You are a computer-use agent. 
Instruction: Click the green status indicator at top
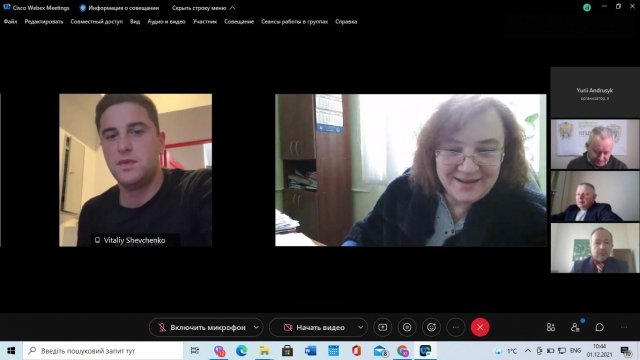point(587,7)
